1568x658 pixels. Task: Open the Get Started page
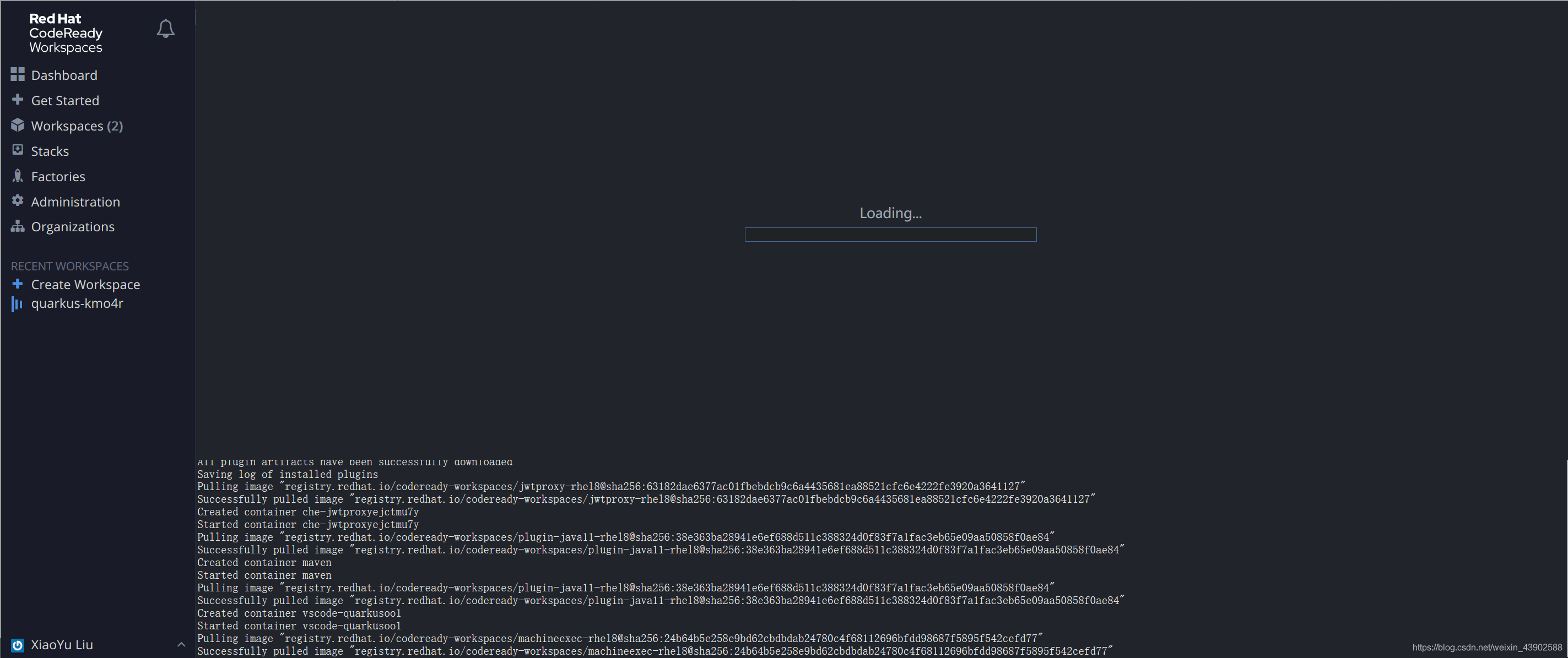65,100
